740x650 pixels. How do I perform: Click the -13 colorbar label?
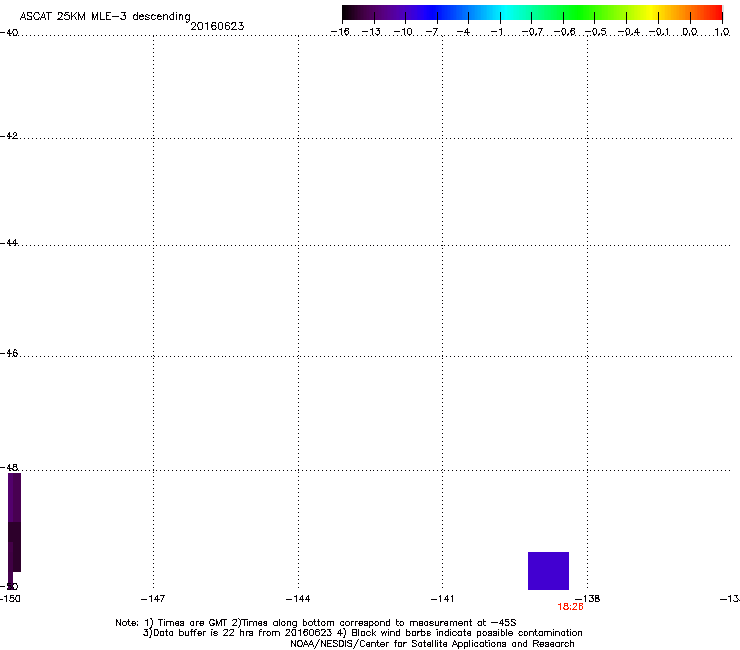[371, 32]
